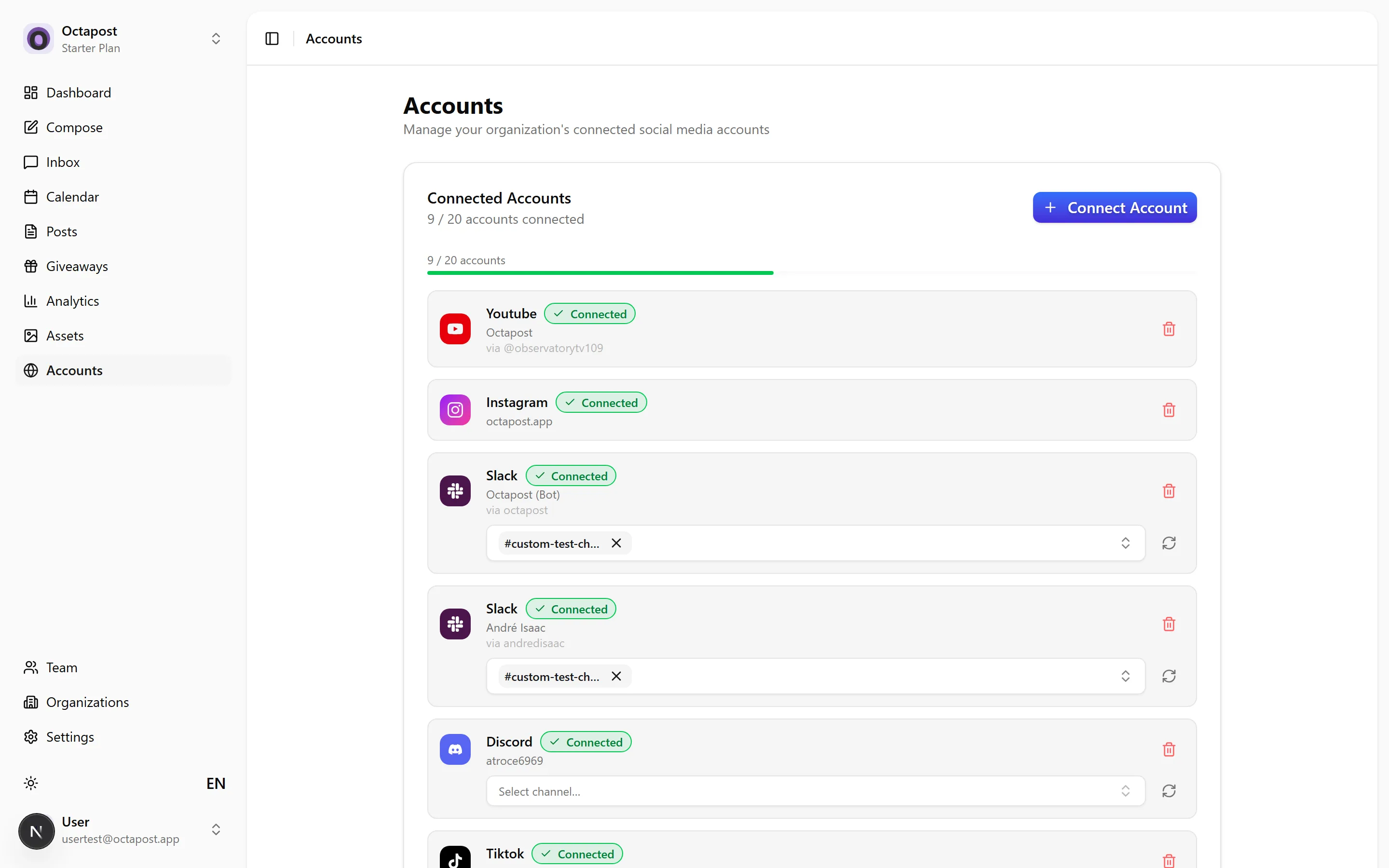Click the Discord platform icon
Image resolution: width=1389 pixels, height=868 pixels.
click(x=455, y=749)
